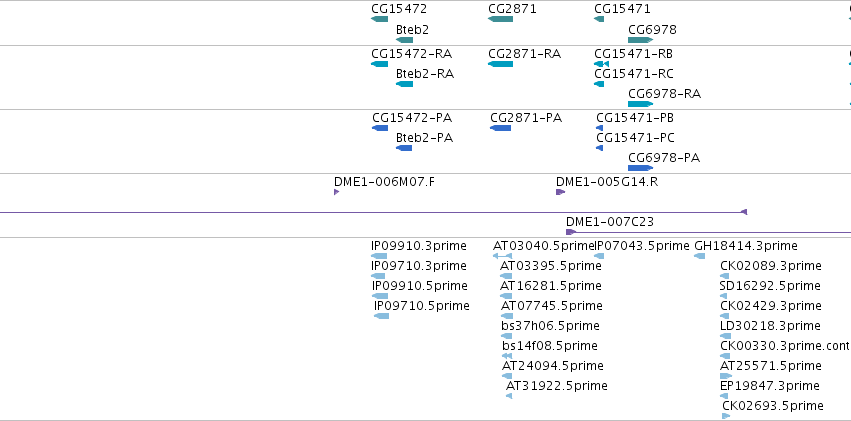The width and height of the screenshot is (851, 421).
Task: Click the DME1-007C23 BAC start marker
Action: [571, 232]
